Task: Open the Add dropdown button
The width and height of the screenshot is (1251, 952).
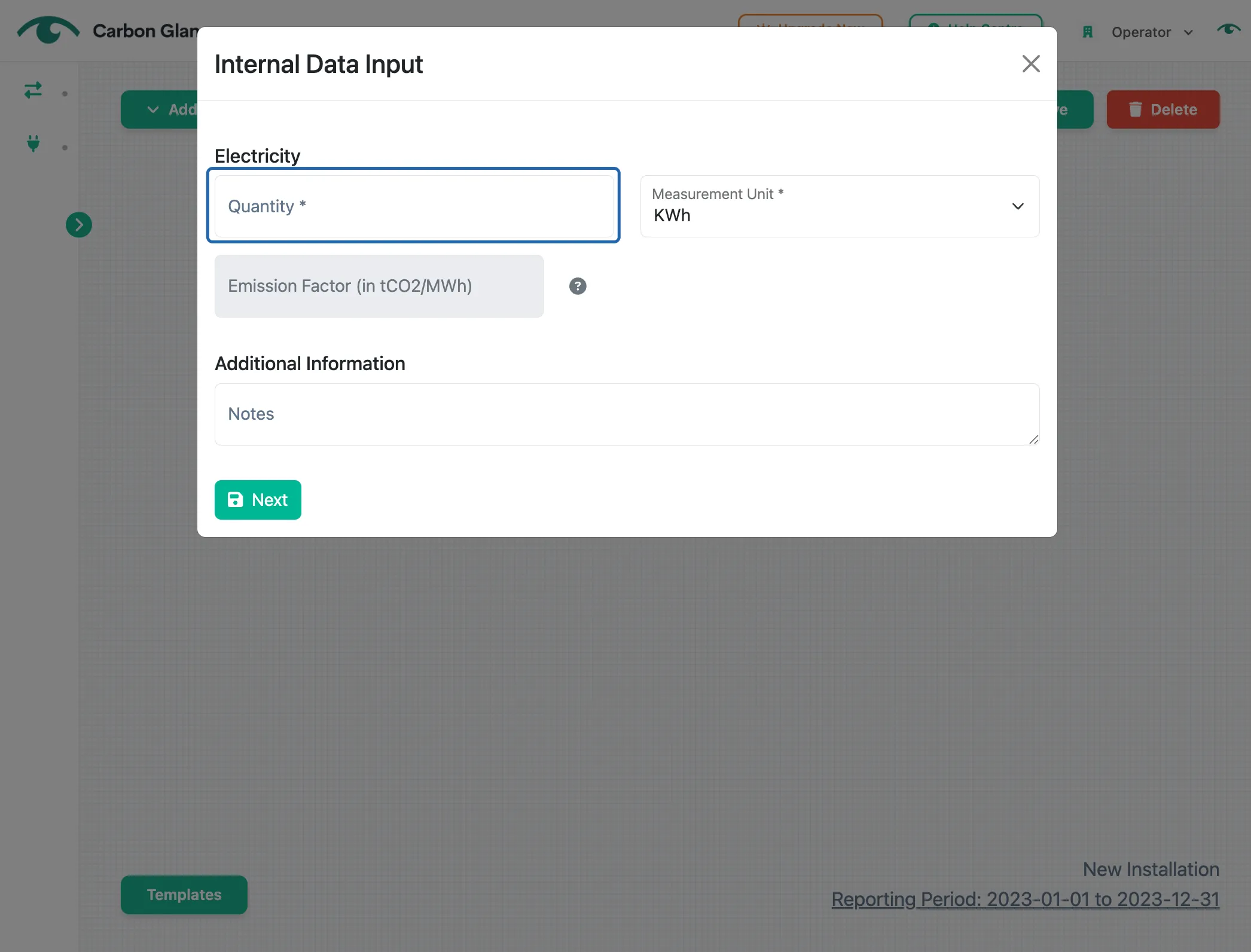Action: click(x=160, y=109)
